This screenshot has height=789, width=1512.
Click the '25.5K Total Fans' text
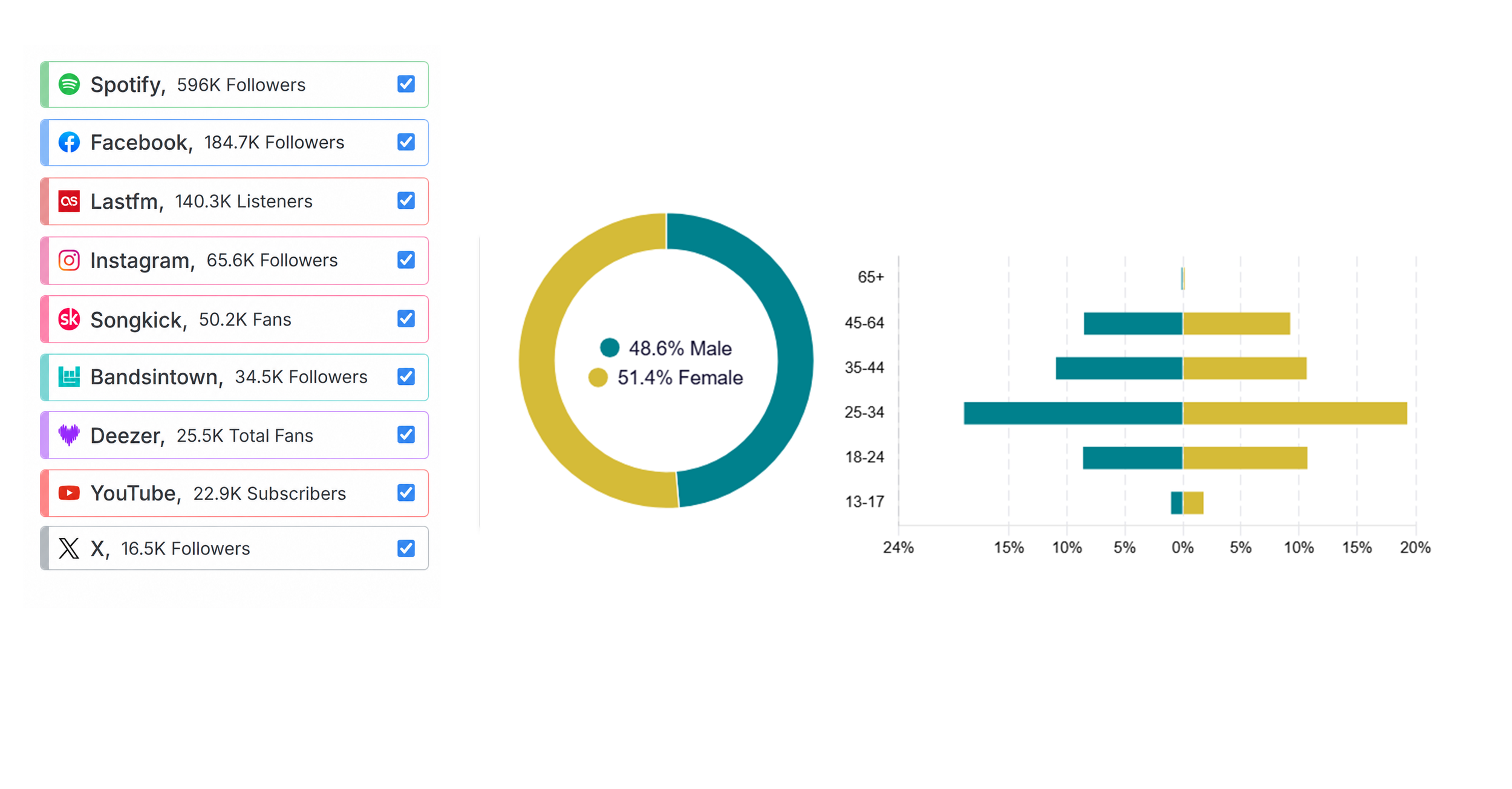245,436
